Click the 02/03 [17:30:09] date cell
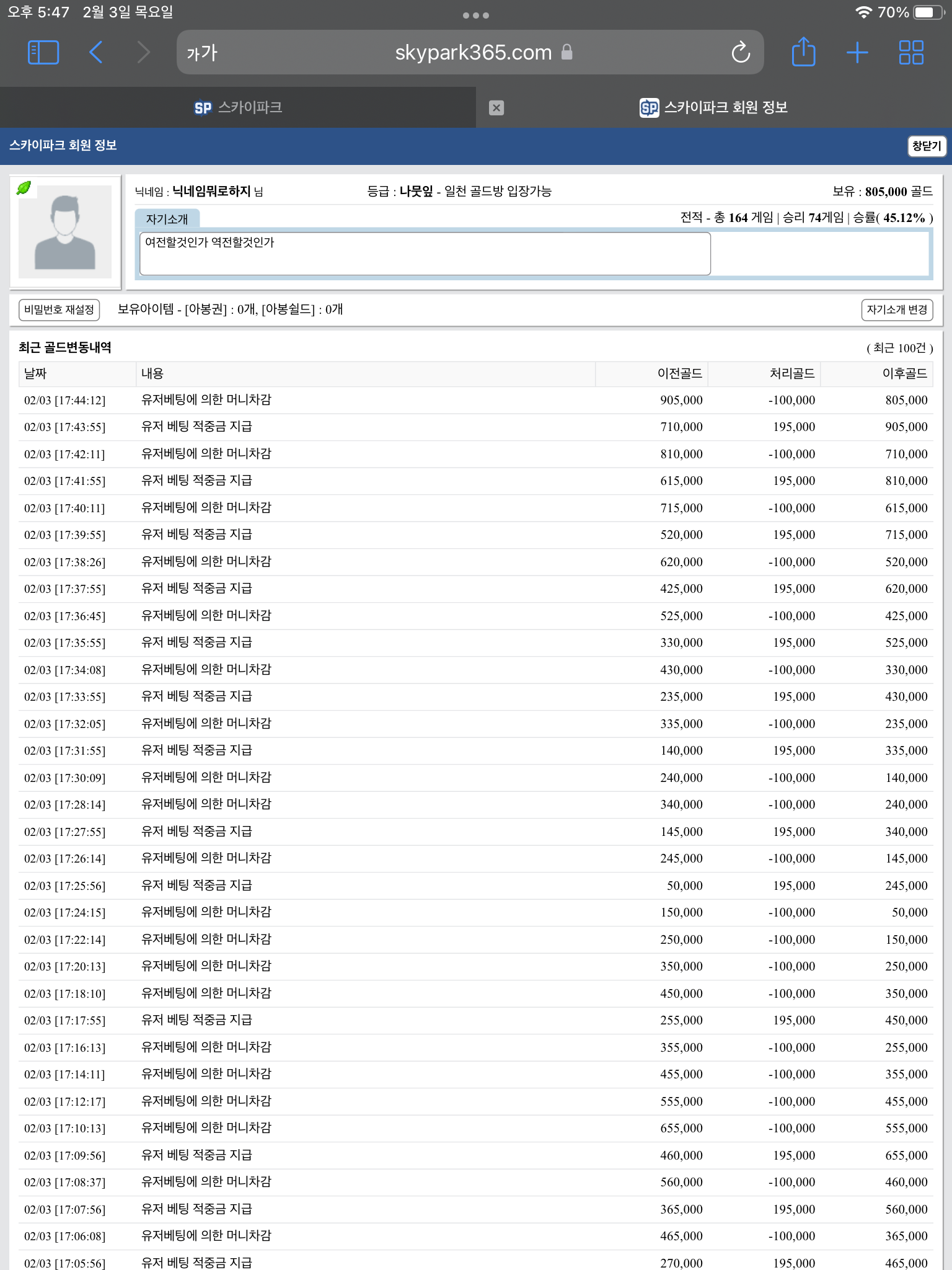Viewport: 952px width, 1270px height. tap(64, 778)
